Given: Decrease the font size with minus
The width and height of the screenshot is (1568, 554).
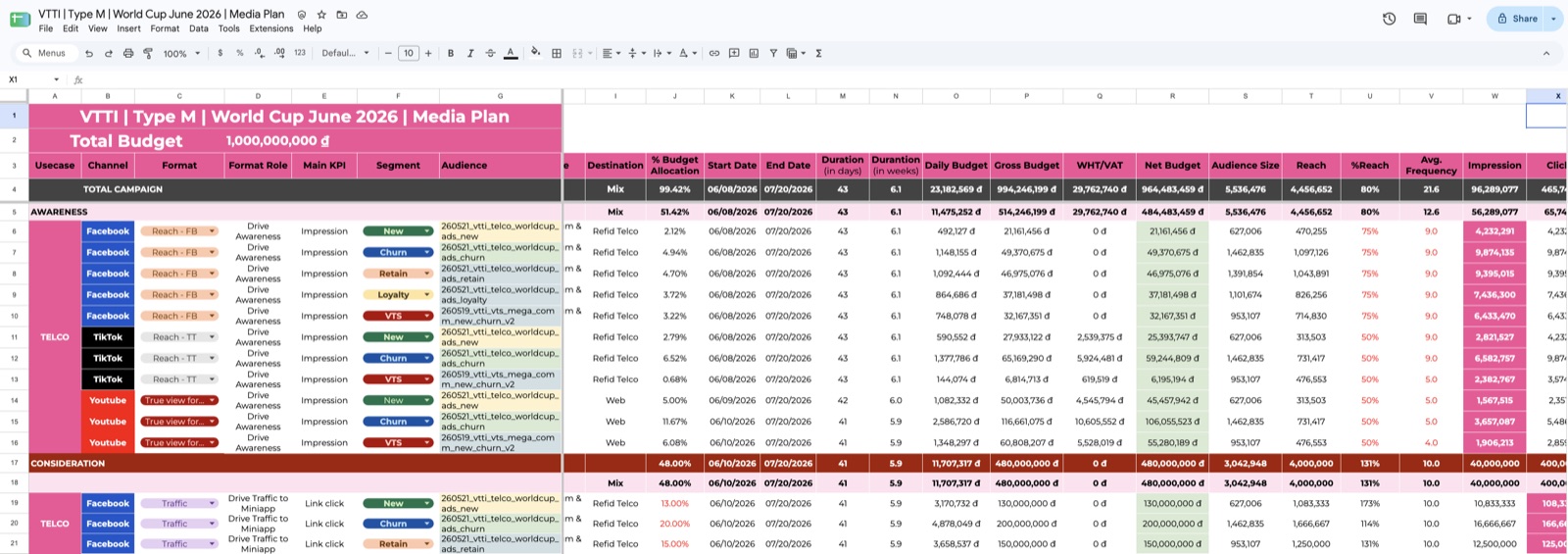Looking at the screenshot, I should pyautogui.click(x=388, y=53).
